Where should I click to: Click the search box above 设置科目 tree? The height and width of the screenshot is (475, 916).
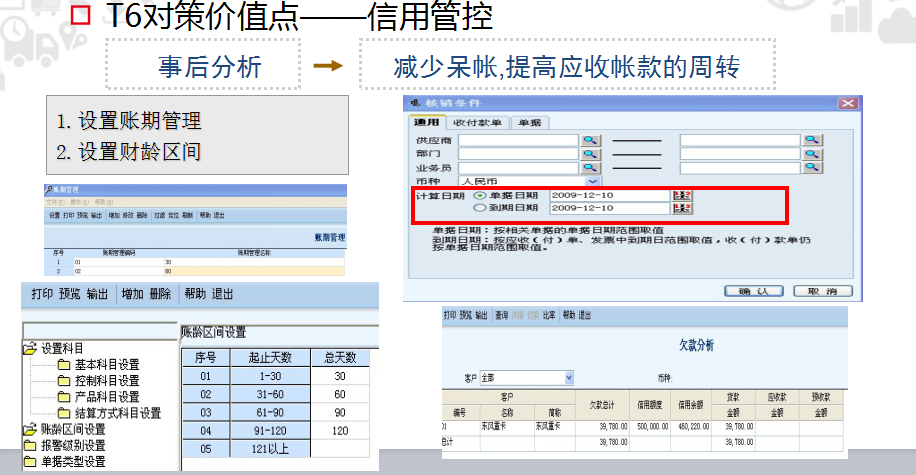click(x=100, y=330)
